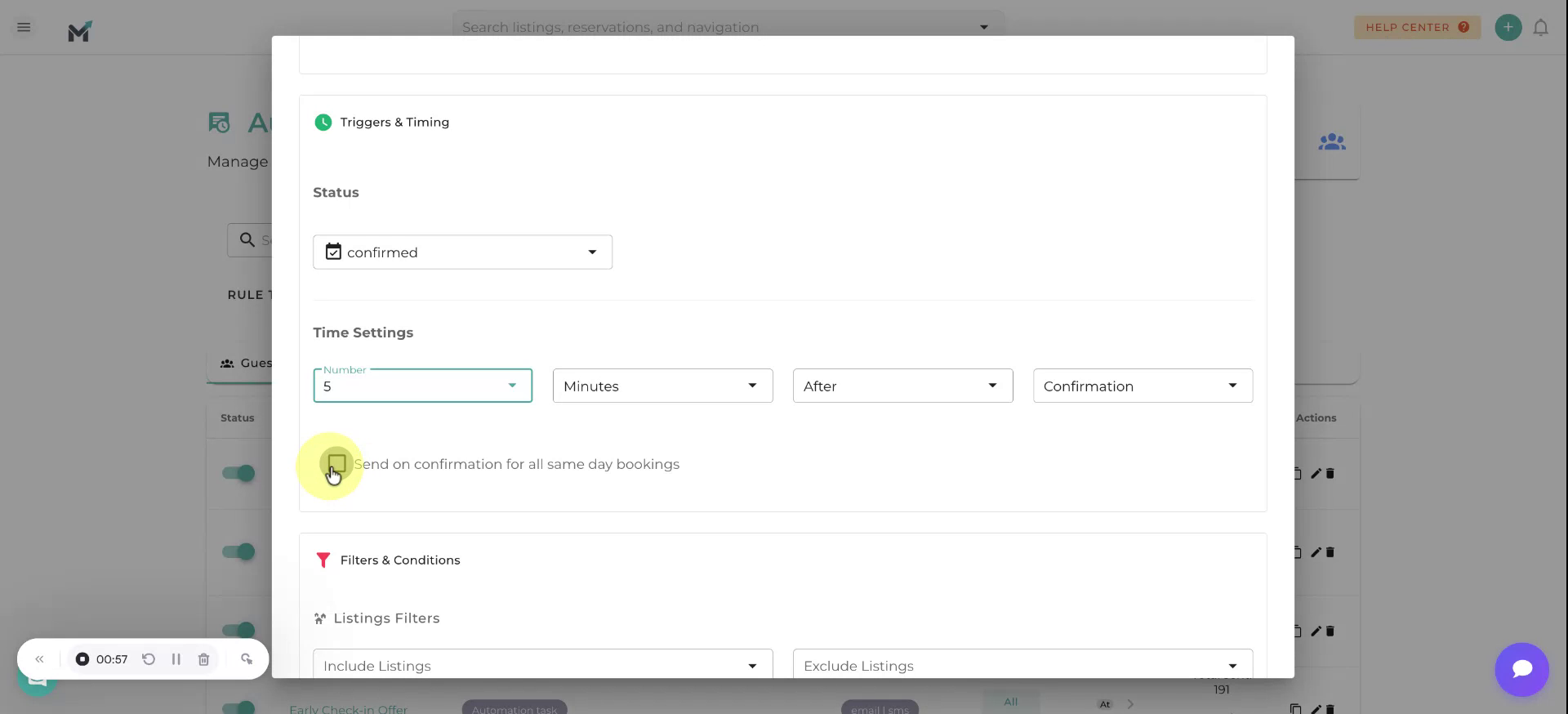Open the Confirmation event dropdown
The width and height of the screenshot is (1568, 714).
tap(1143, 386)
